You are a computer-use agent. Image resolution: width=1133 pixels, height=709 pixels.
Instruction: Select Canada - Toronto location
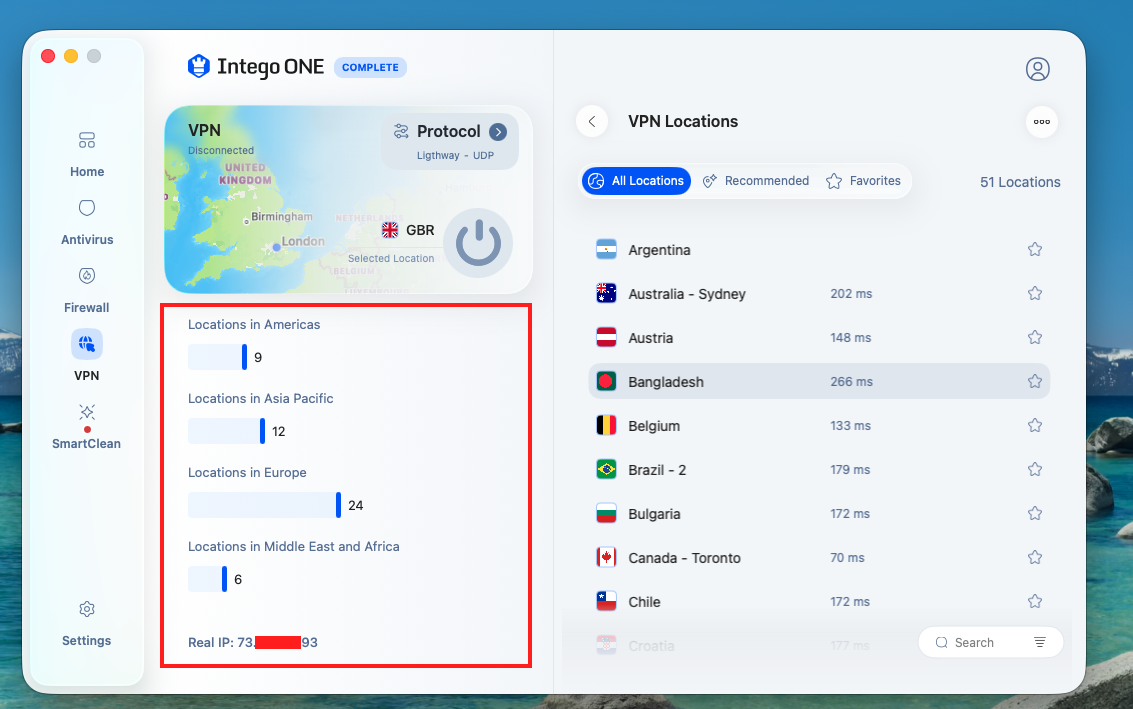(819, 557)
